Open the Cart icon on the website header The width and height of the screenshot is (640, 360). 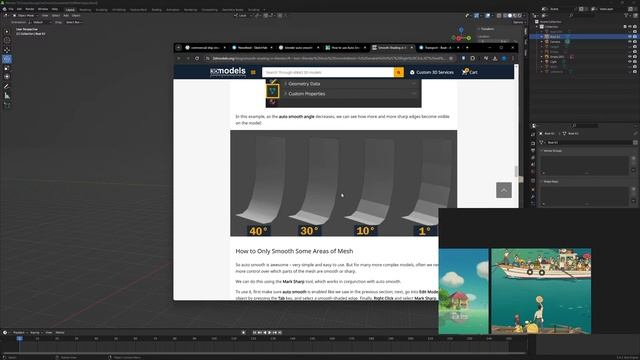tap(469, 72)
